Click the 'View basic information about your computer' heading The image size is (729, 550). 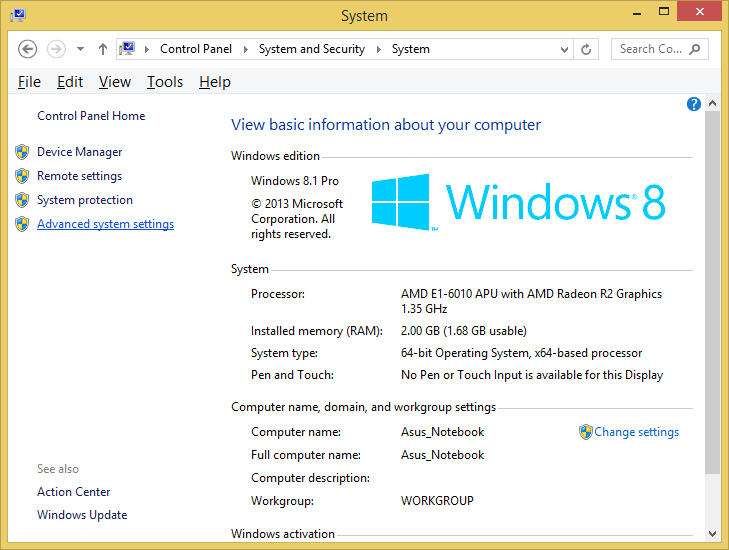386,125
